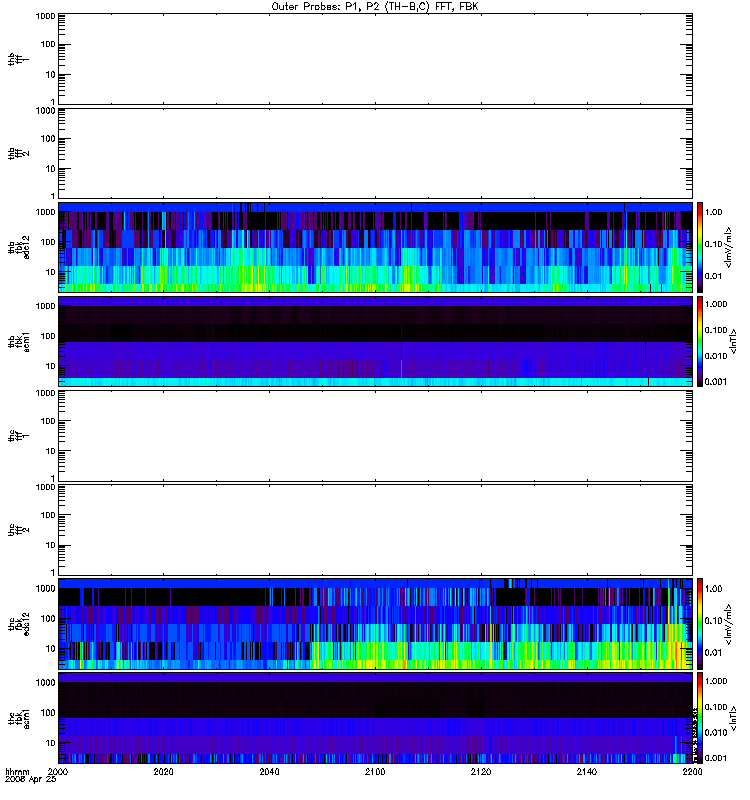Click the 'thc fff 2' panel axis label
Viewport: 750px width, 800px height.
18,530
